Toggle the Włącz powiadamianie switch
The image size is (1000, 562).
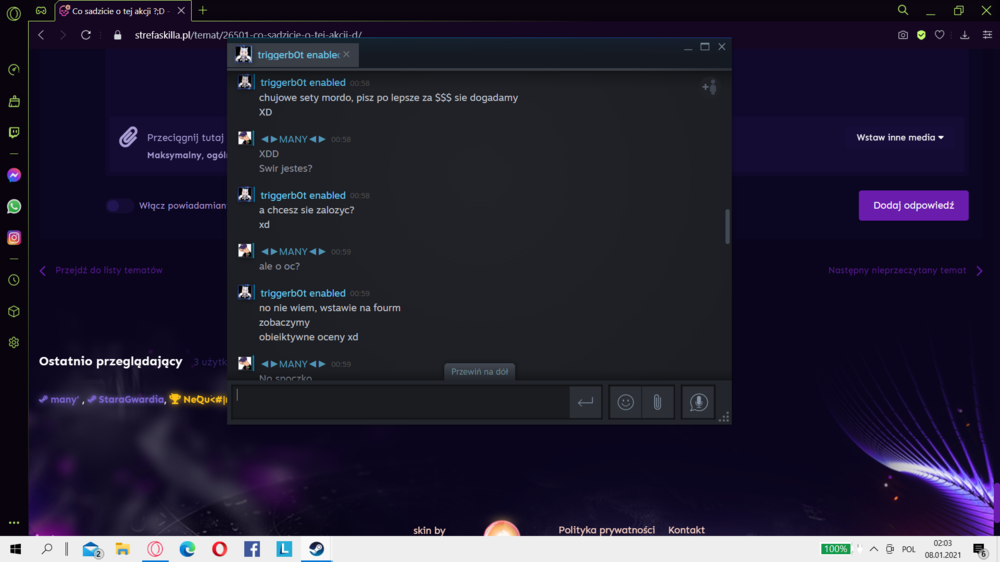[119, 205]
